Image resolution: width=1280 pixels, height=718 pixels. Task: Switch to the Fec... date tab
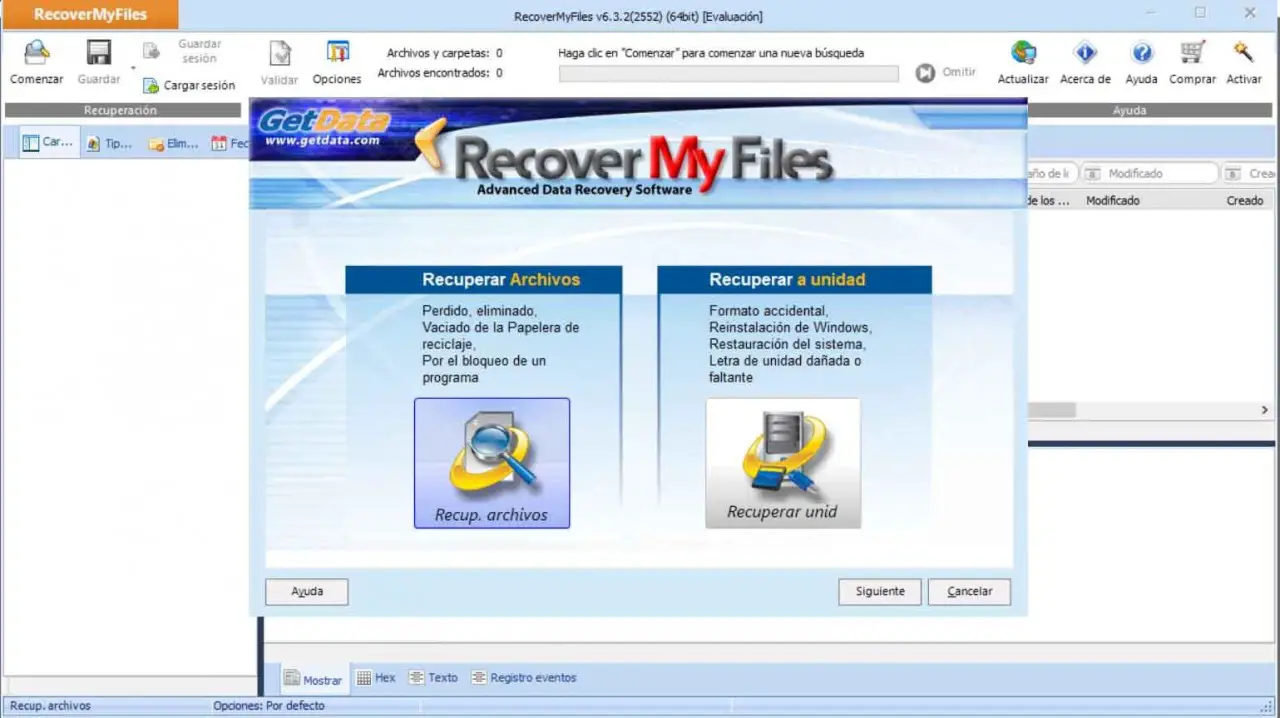(x=230, y=143)
